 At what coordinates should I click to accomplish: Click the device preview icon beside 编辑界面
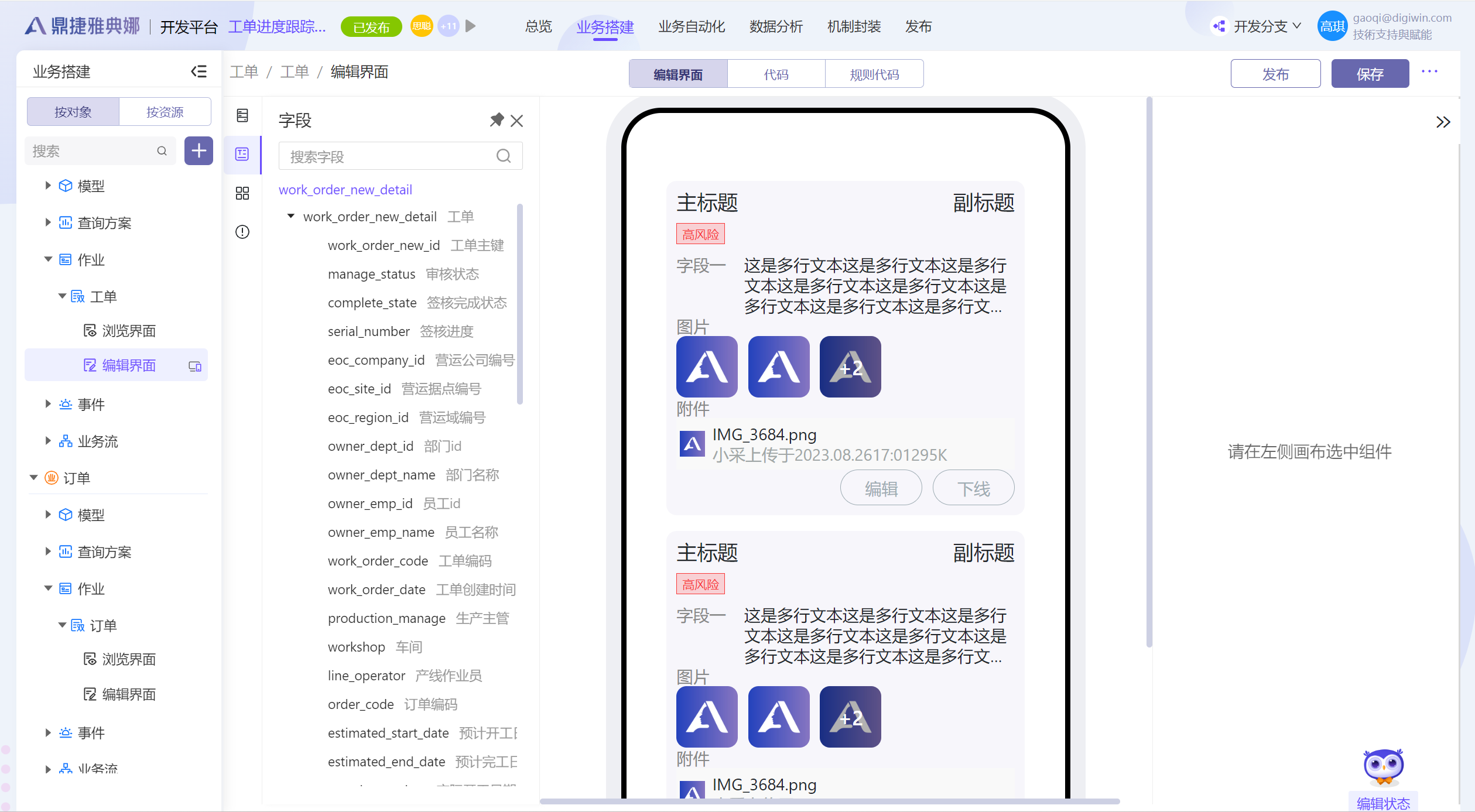(195, 366)
